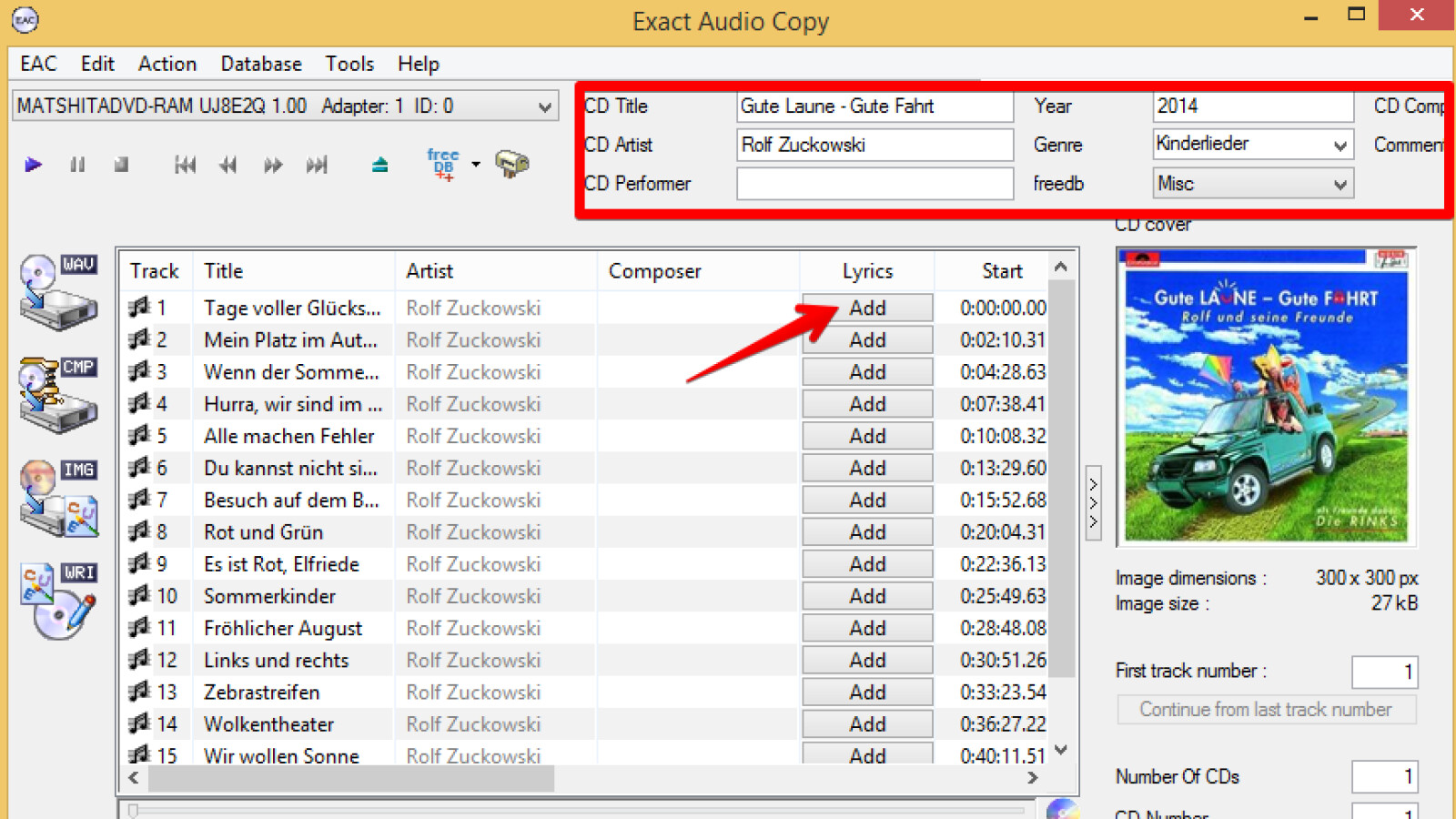
Task: Open the drive selector dropdown MATSHITADVD-RAM
Action: point(544,106)
